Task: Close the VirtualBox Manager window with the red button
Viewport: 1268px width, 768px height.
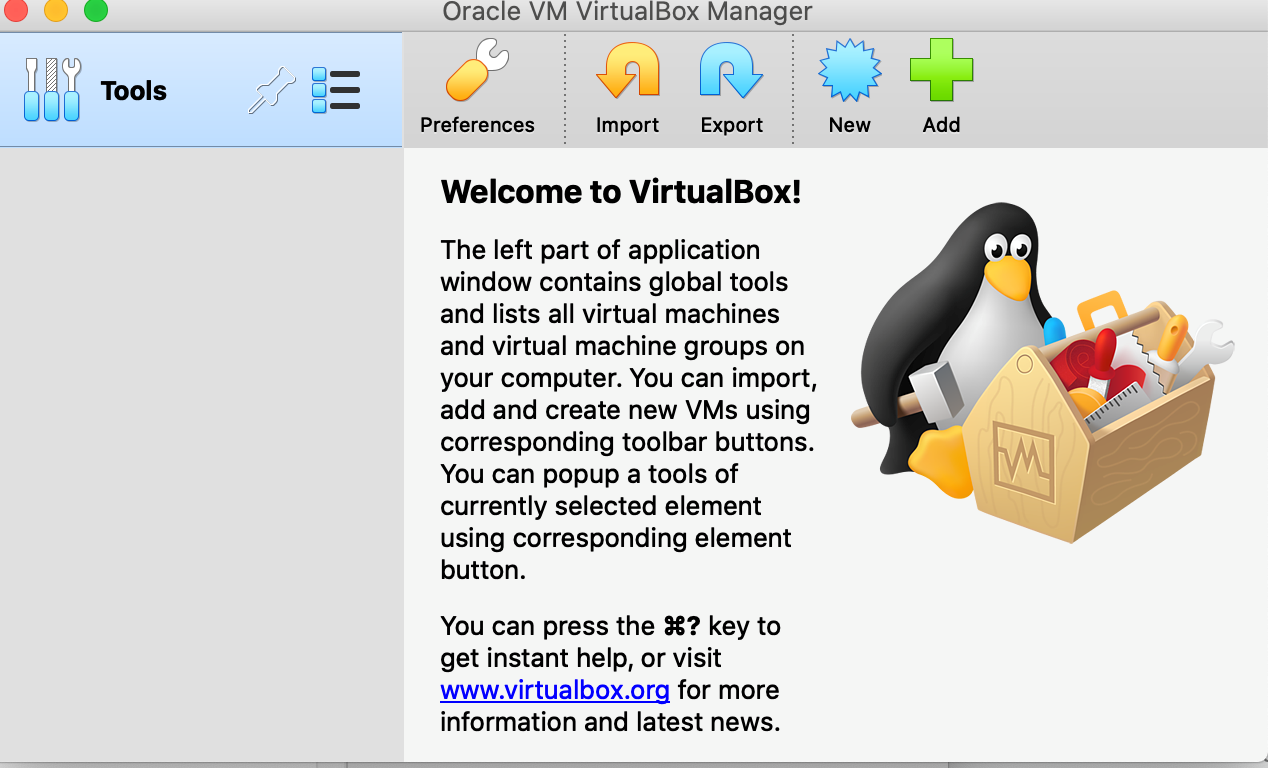Action: tap(16, 11)
